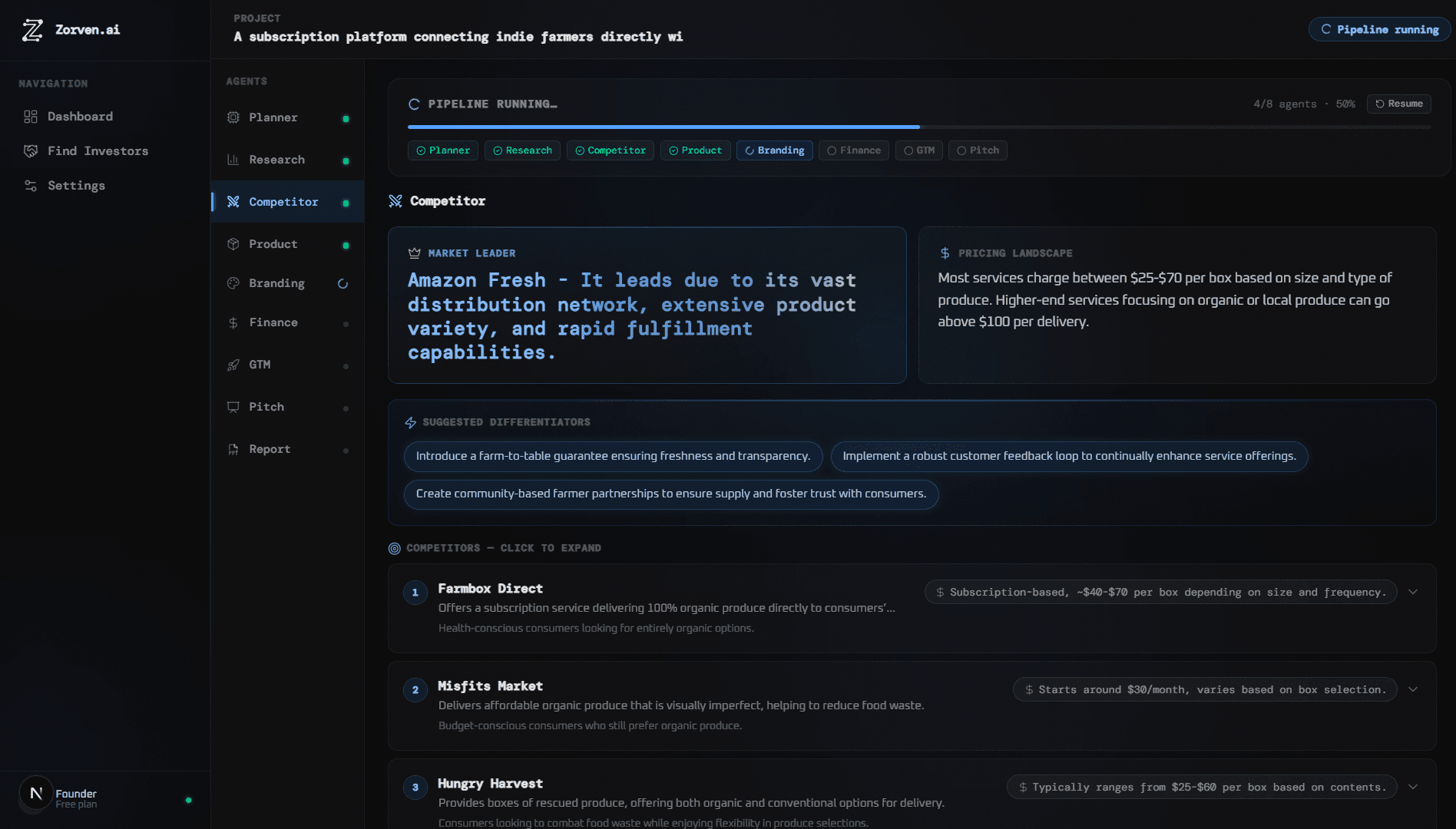Image resolution: width=1456 pixels, height=829 pixels.
Task: Open the Founder profile avatar
Action: coord(35,793)
